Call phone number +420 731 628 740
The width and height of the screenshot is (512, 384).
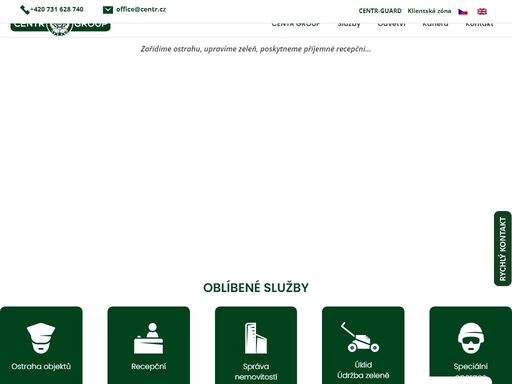pos(57,10)
